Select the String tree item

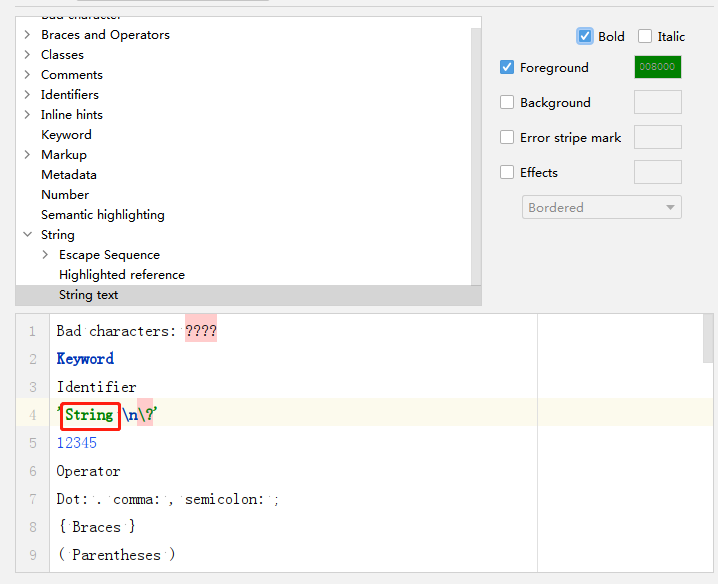click(x=58, y=235)
